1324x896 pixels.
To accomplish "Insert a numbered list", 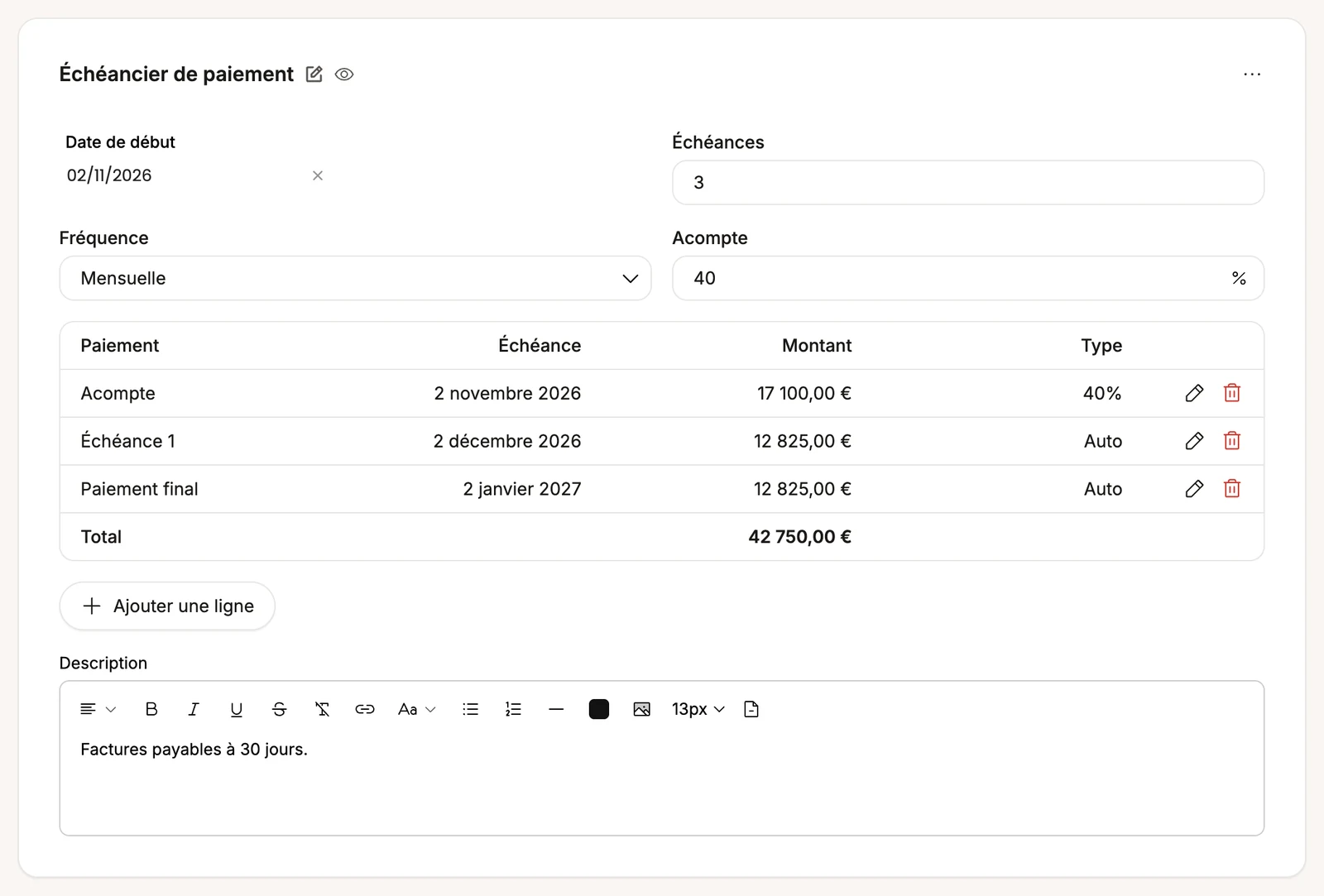I will (514, 709).
